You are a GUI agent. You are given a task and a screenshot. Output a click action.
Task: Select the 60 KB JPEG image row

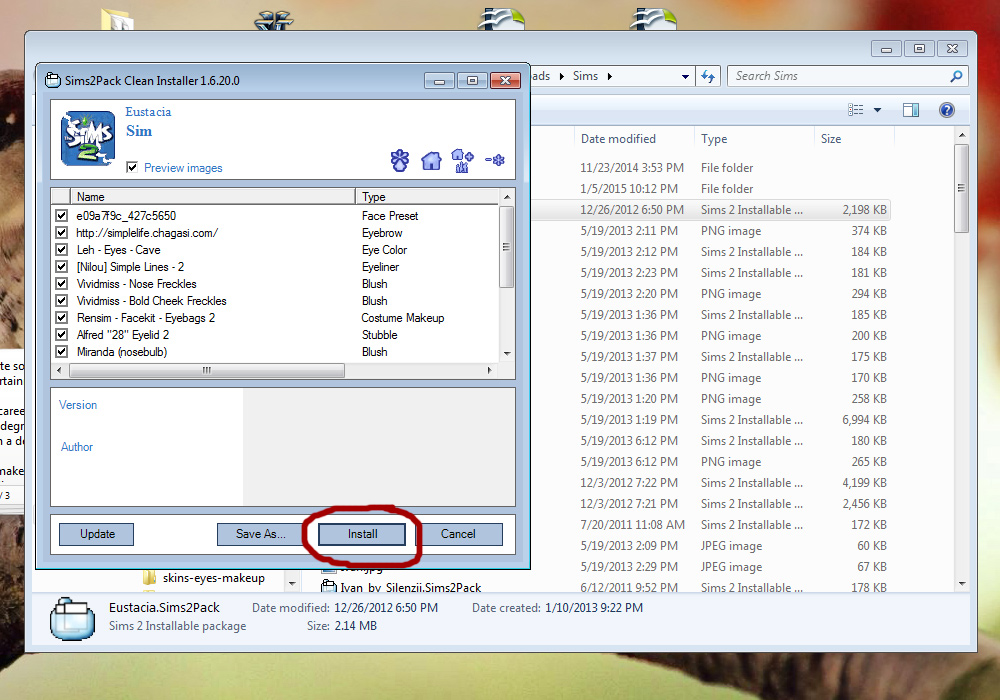coord(711,546)
